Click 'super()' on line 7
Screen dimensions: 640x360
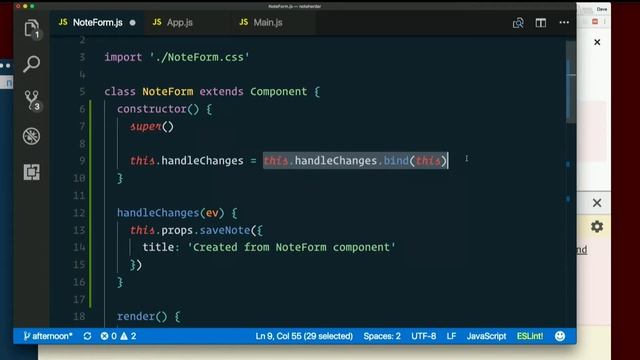pyautogui.click(x=152, y=127)
